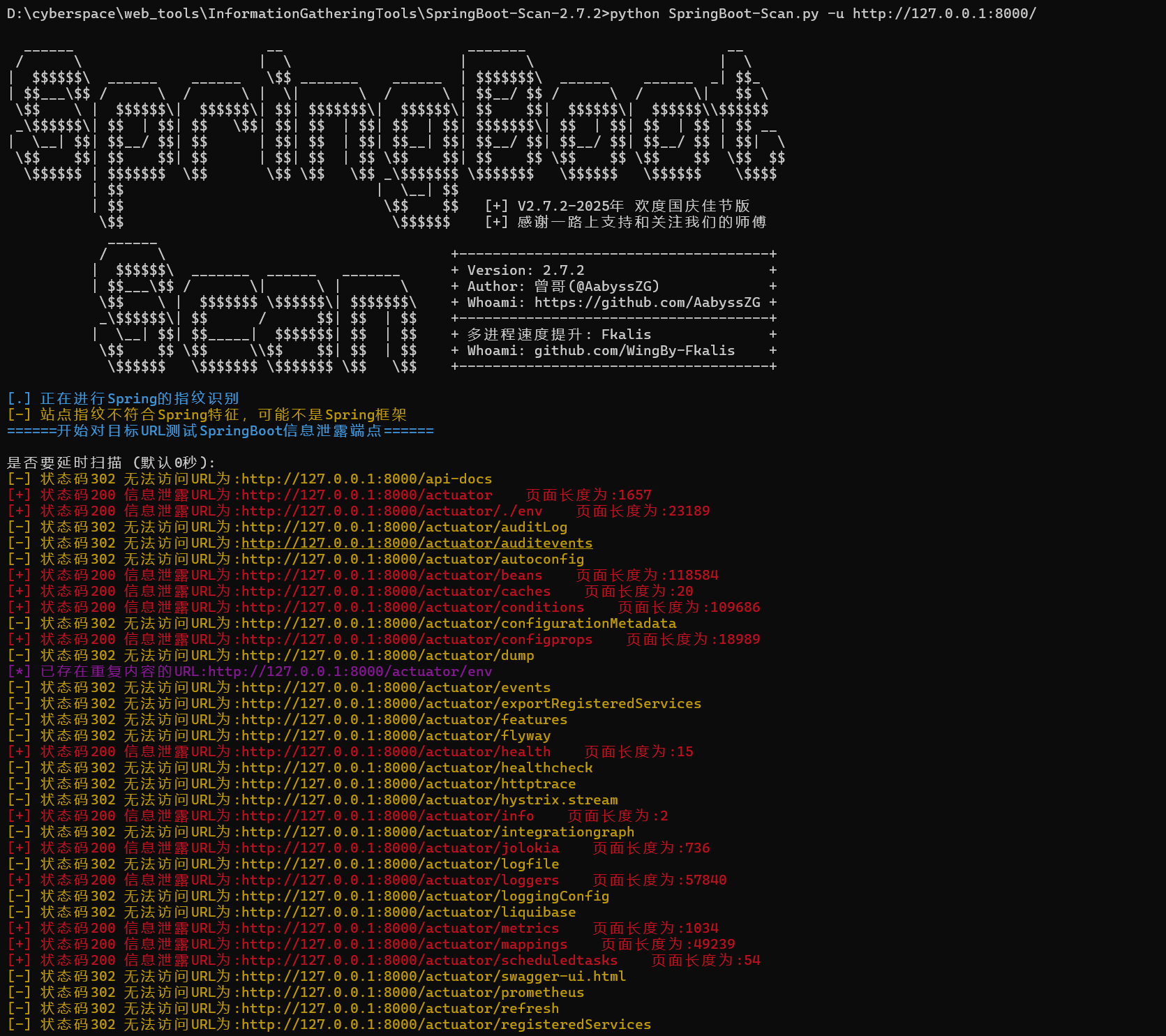Screen dimensions: 1166x1036
Task: Click the actuator/env URL in purple line
Action: pyautogui.click(x=350, y=671)
